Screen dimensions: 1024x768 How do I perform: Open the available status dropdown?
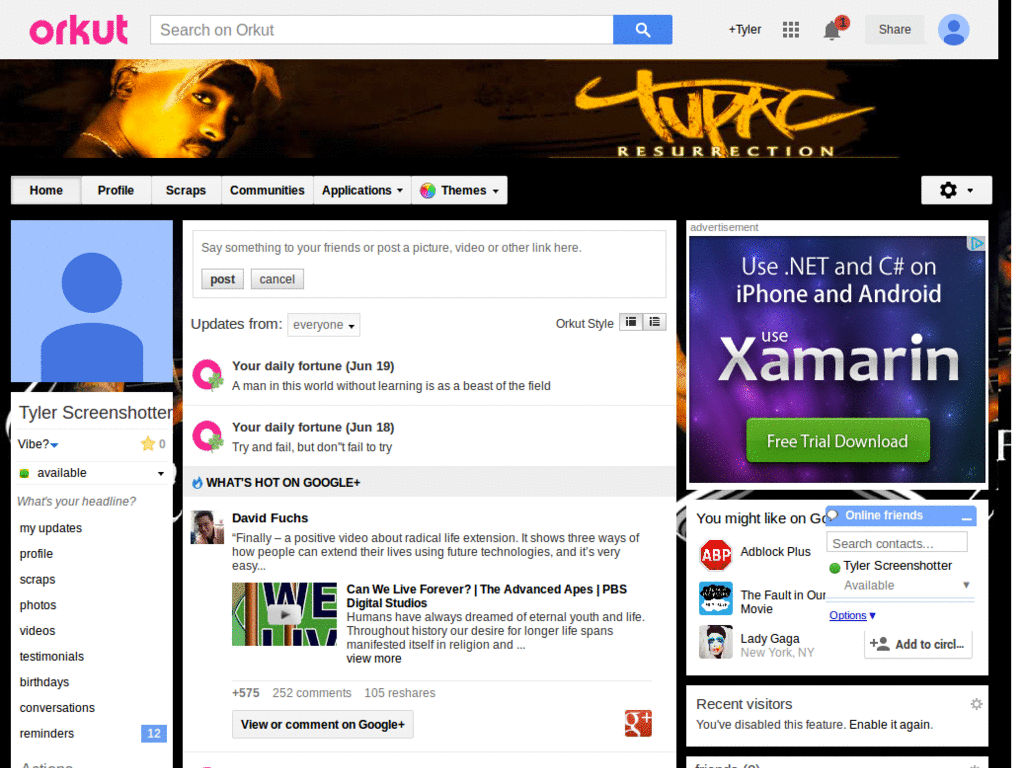point(160,473)
